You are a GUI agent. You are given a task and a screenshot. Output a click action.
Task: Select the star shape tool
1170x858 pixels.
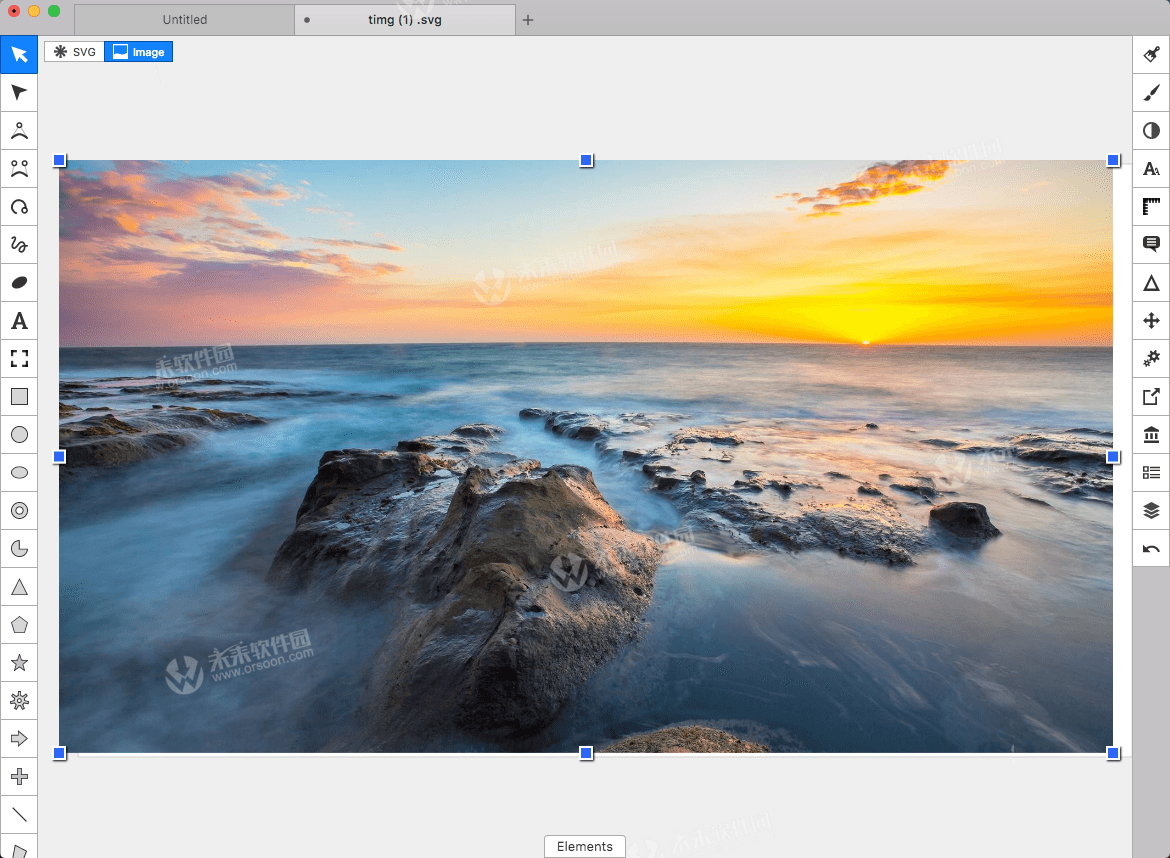[x=19, y=663]
